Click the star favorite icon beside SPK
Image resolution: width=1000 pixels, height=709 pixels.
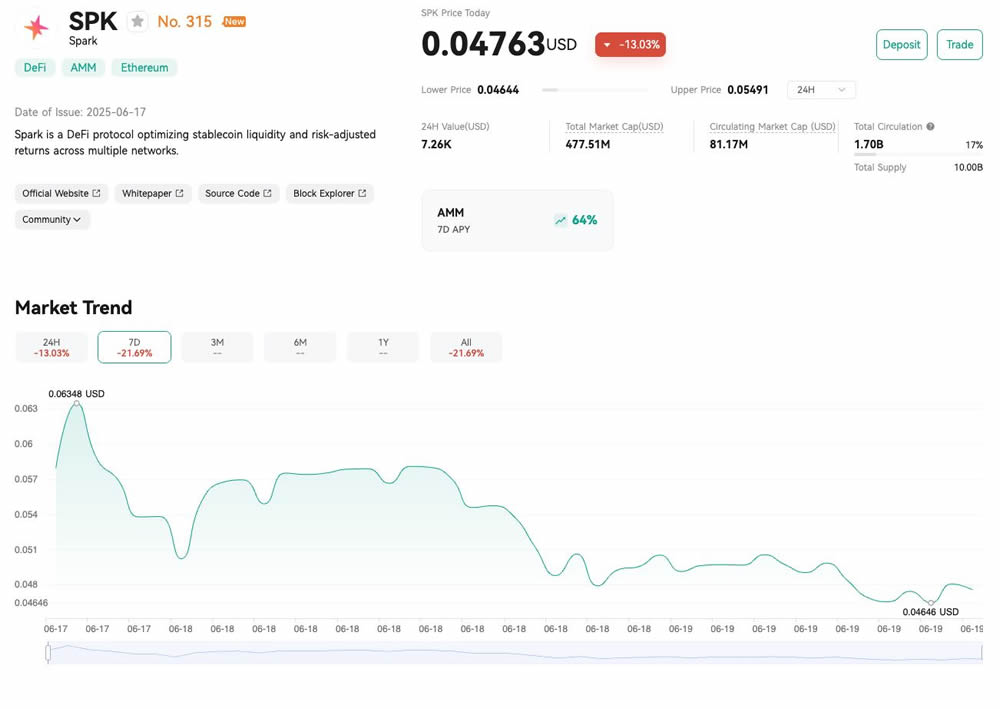click(137, 21)
